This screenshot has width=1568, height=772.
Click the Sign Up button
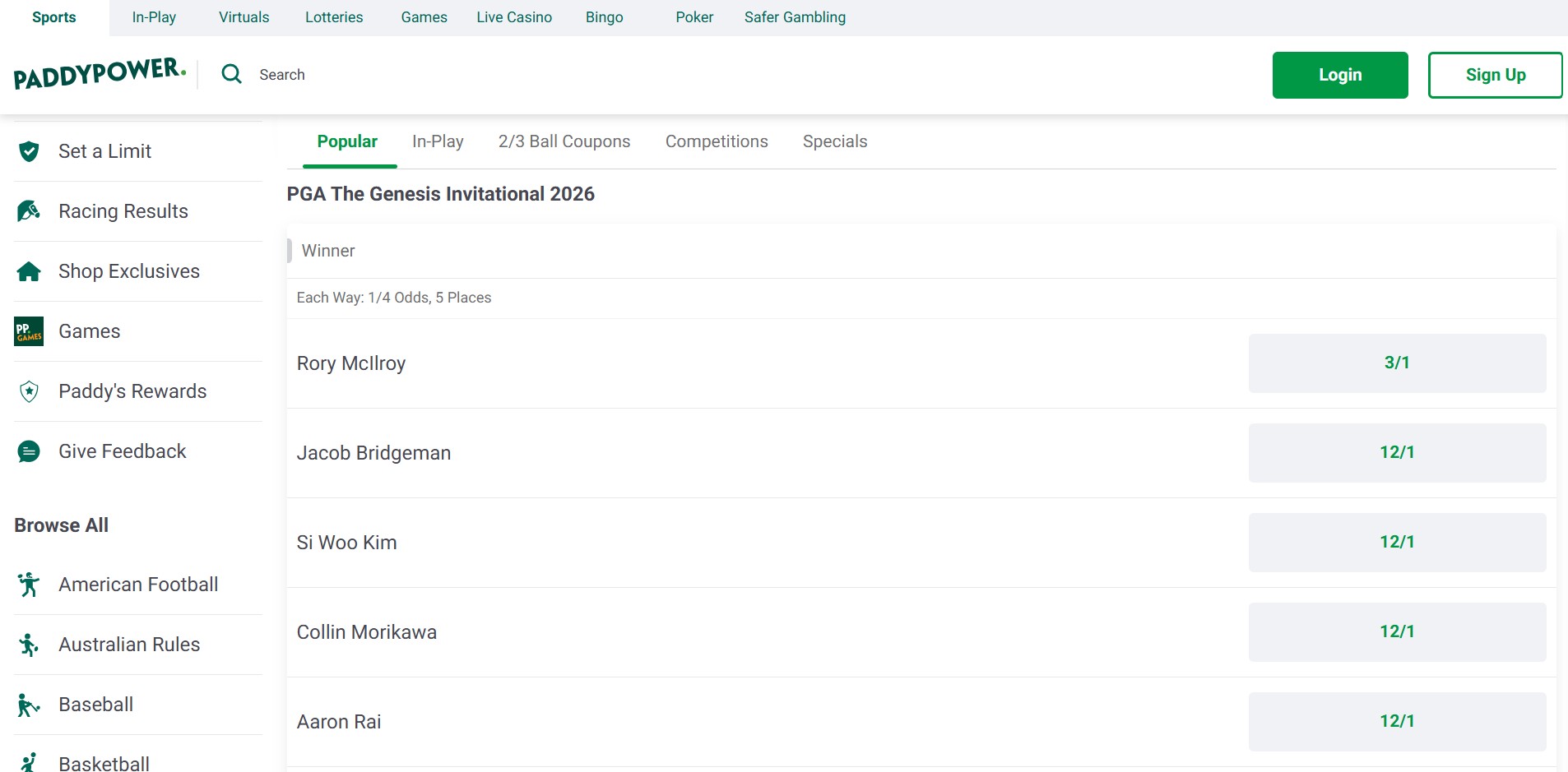point(1495,75)
